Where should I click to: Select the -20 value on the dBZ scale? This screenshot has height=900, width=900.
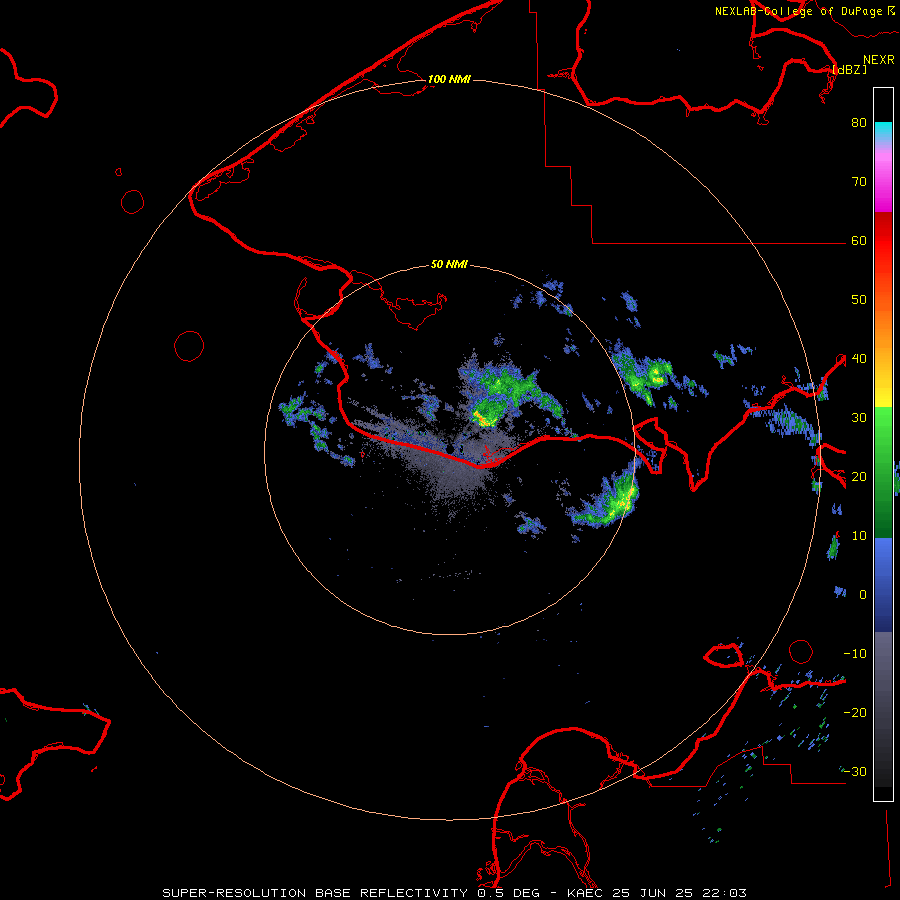coord(855,713)
